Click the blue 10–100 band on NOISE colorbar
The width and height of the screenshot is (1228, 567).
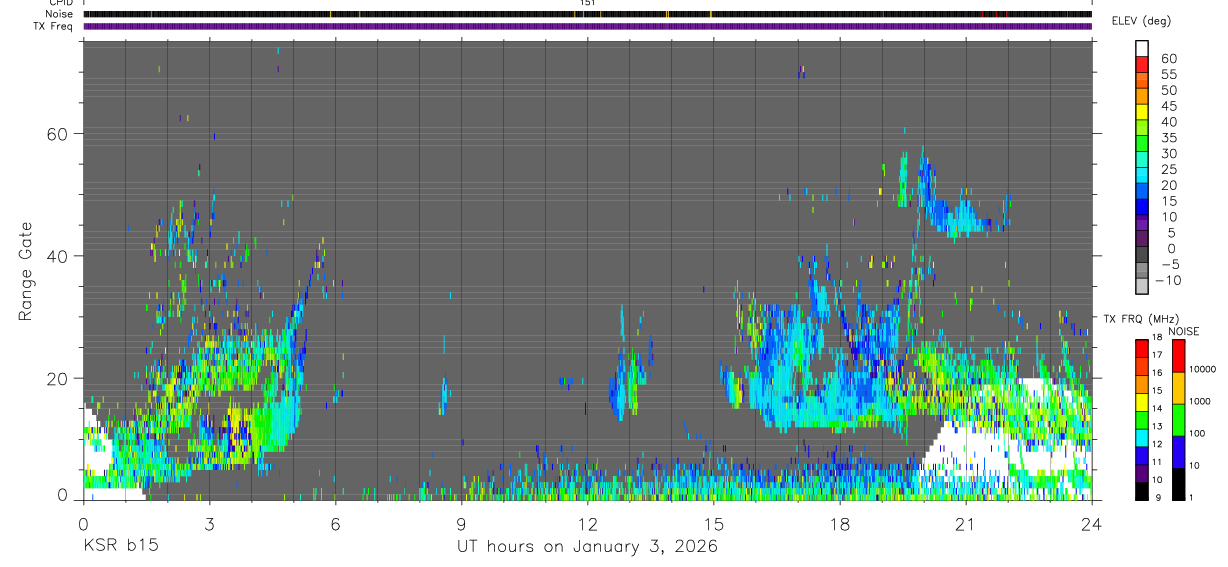[1177, 451]
